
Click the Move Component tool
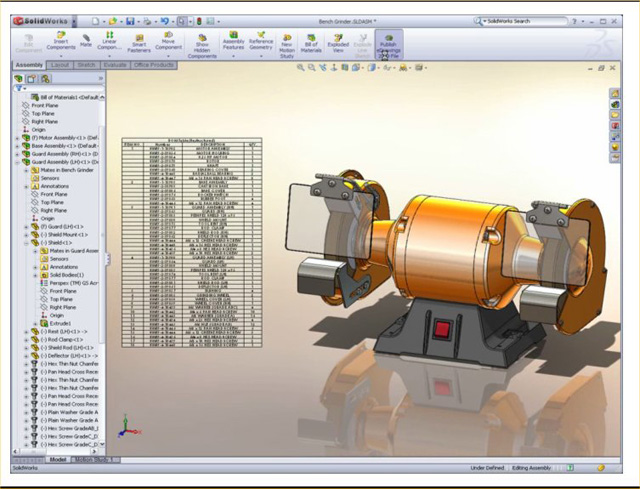pyautogui.click(x=169, y=42)
